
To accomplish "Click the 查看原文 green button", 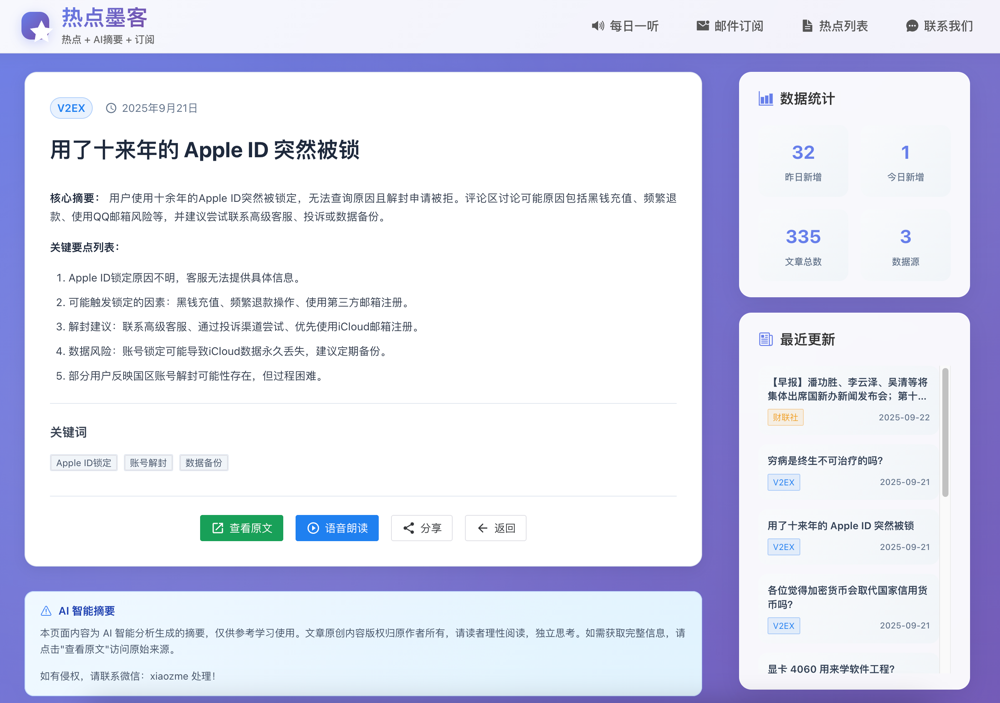I will click(x=242, y=528).
